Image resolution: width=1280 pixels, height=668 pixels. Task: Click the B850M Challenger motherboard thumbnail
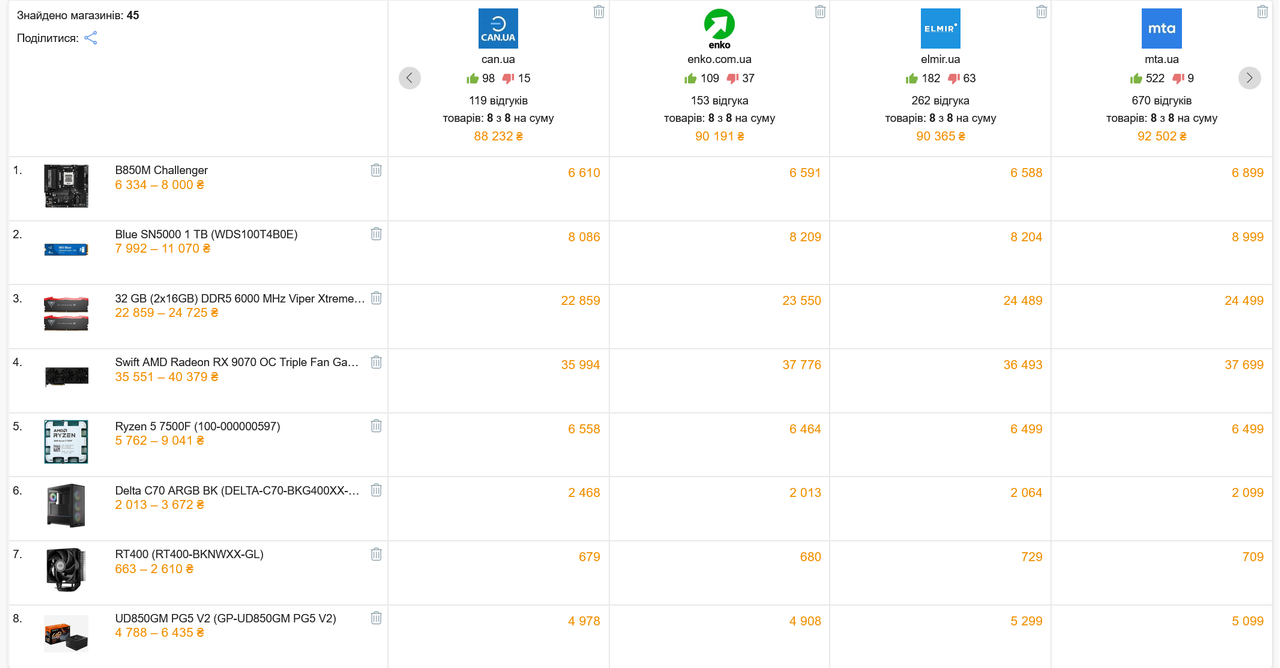(x=66, y=186)
